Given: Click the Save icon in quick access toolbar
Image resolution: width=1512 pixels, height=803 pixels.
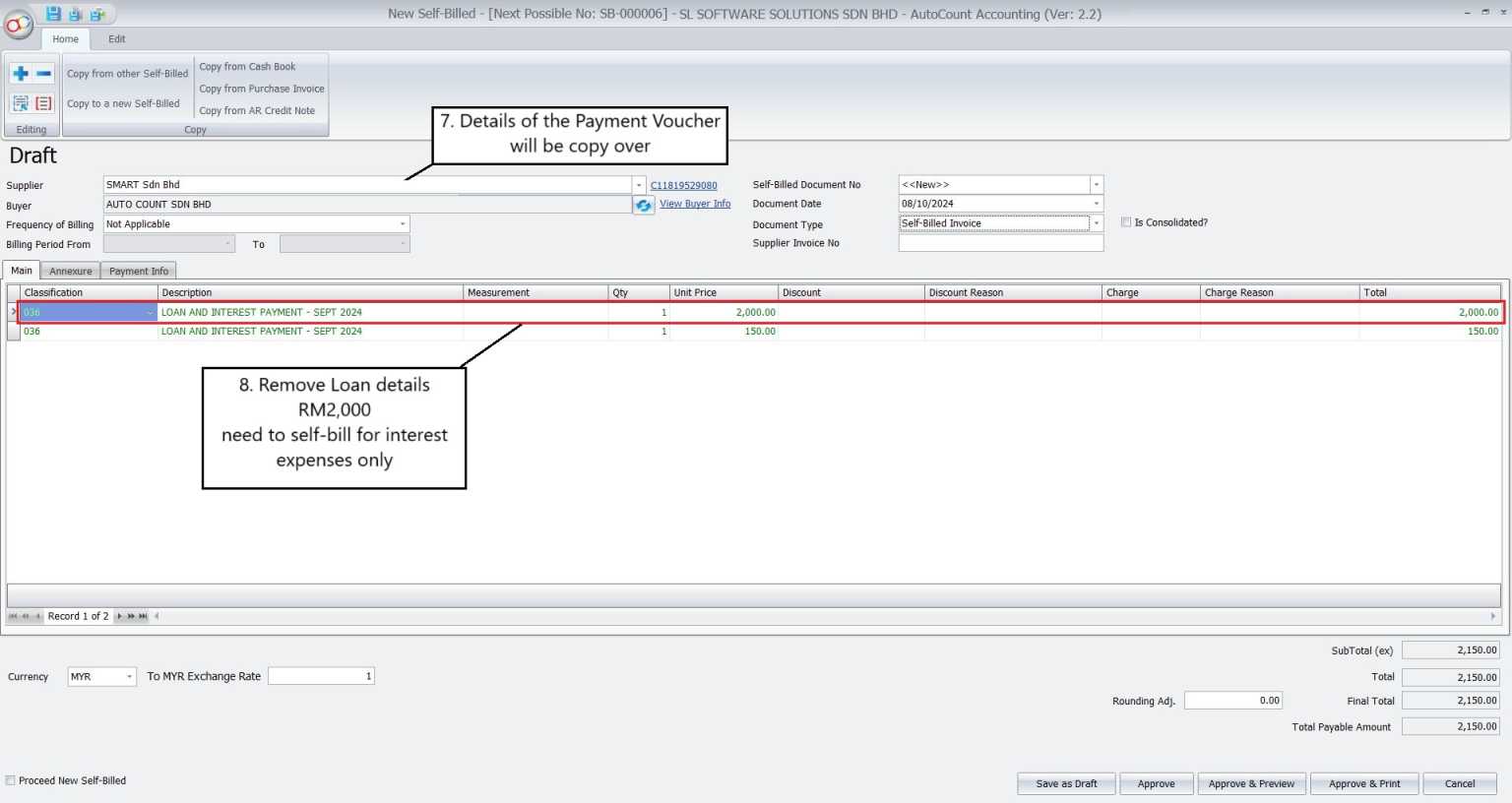Looking at the screenshot, I should click(53, 14).
